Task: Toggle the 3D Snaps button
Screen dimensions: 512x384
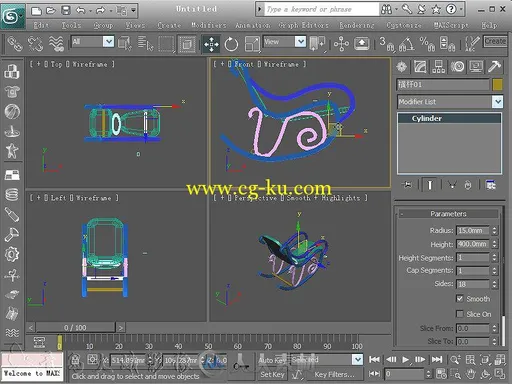Action: tap(386, 44)
